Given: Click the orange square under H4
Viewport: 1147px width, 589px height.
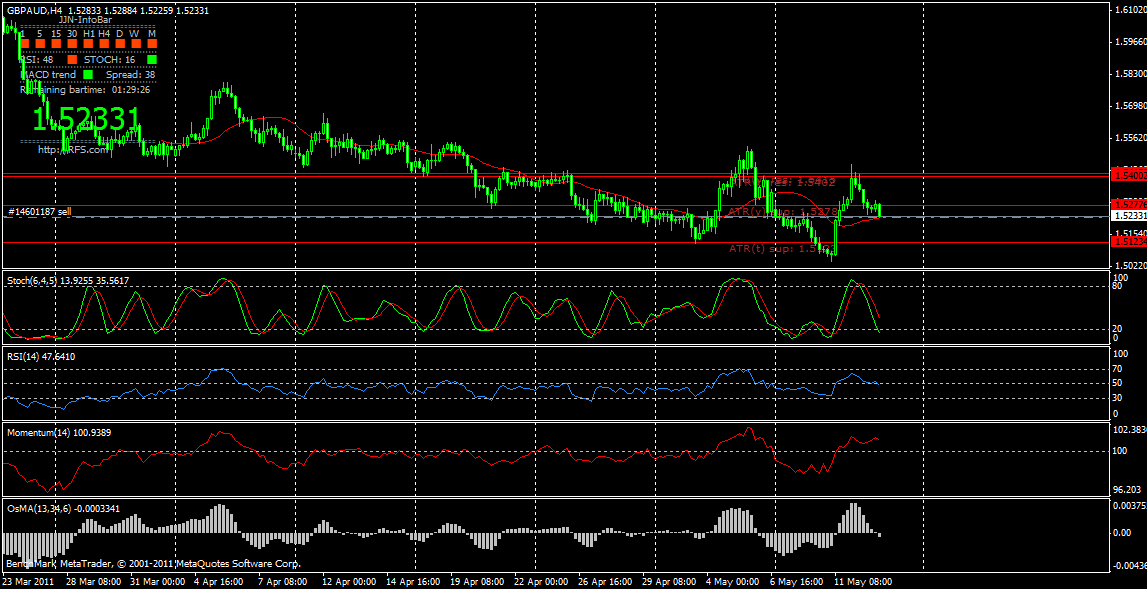Looking at the screenshot, I should point(104,45).
